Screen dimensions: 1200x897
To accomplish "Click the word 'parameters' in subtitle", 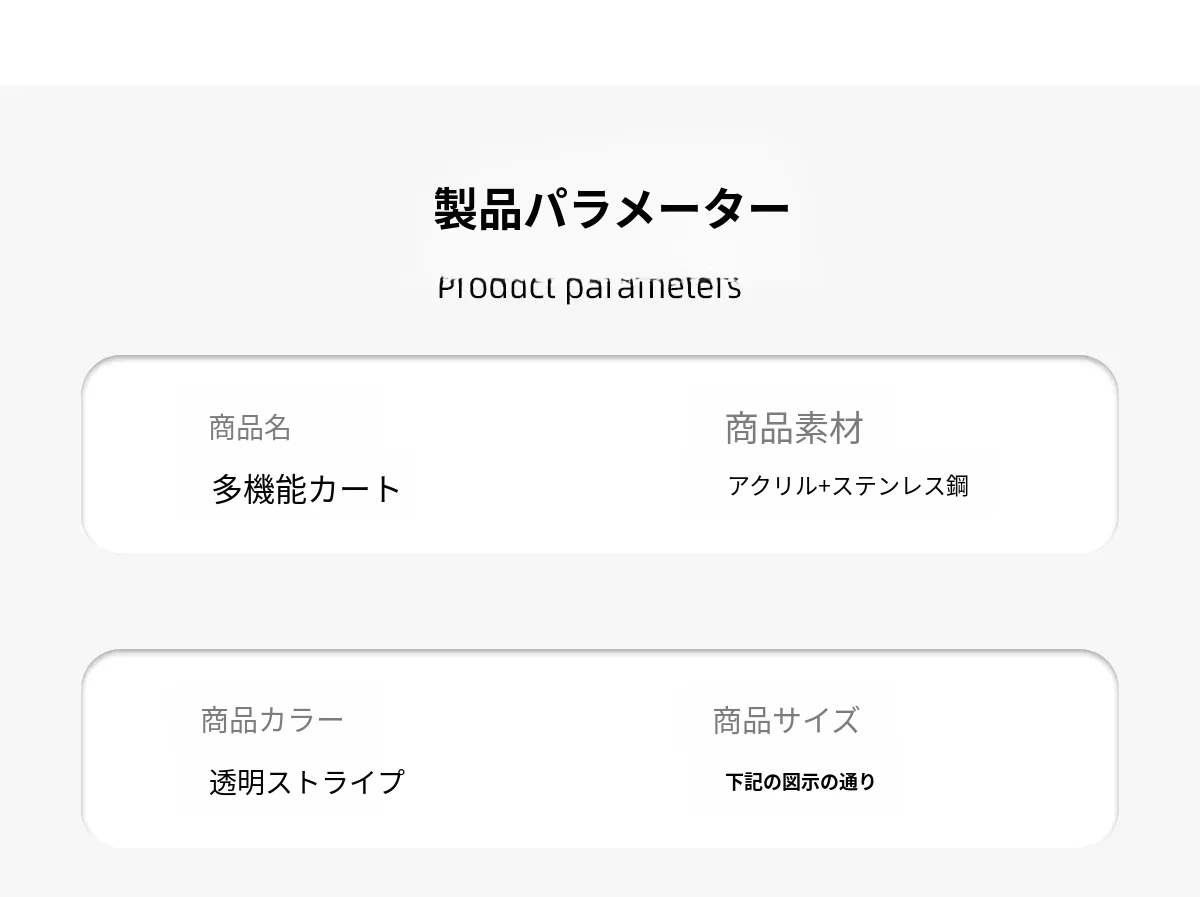I will pos(653,288).
